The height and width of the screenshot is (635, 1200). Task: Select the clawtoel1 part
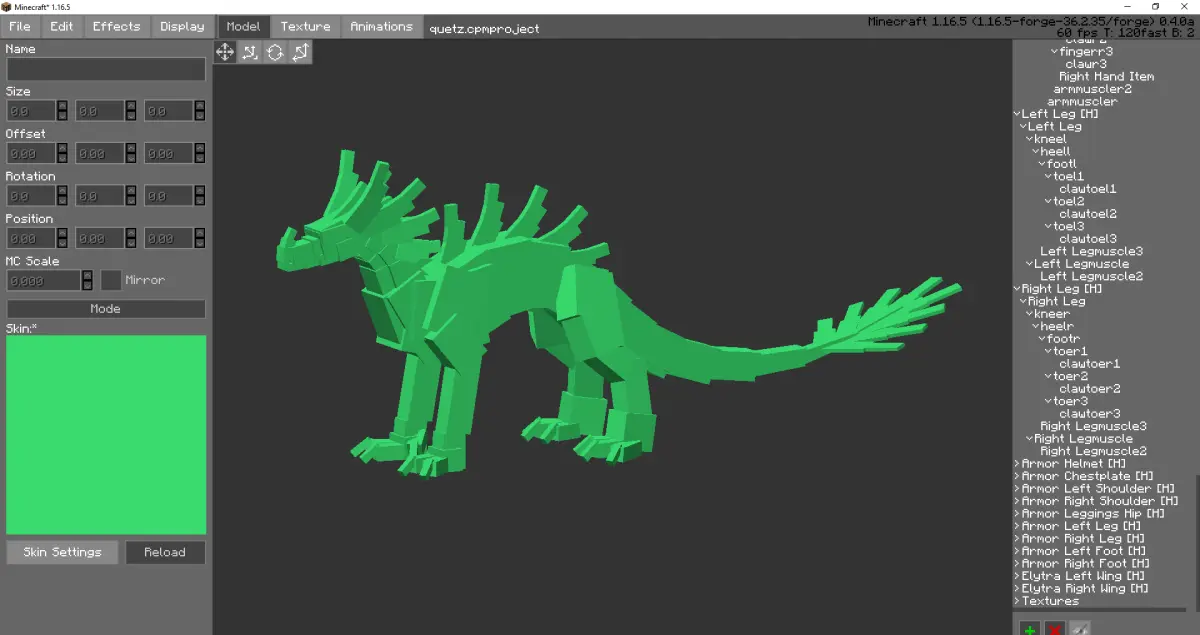[x=1088, y=189]
